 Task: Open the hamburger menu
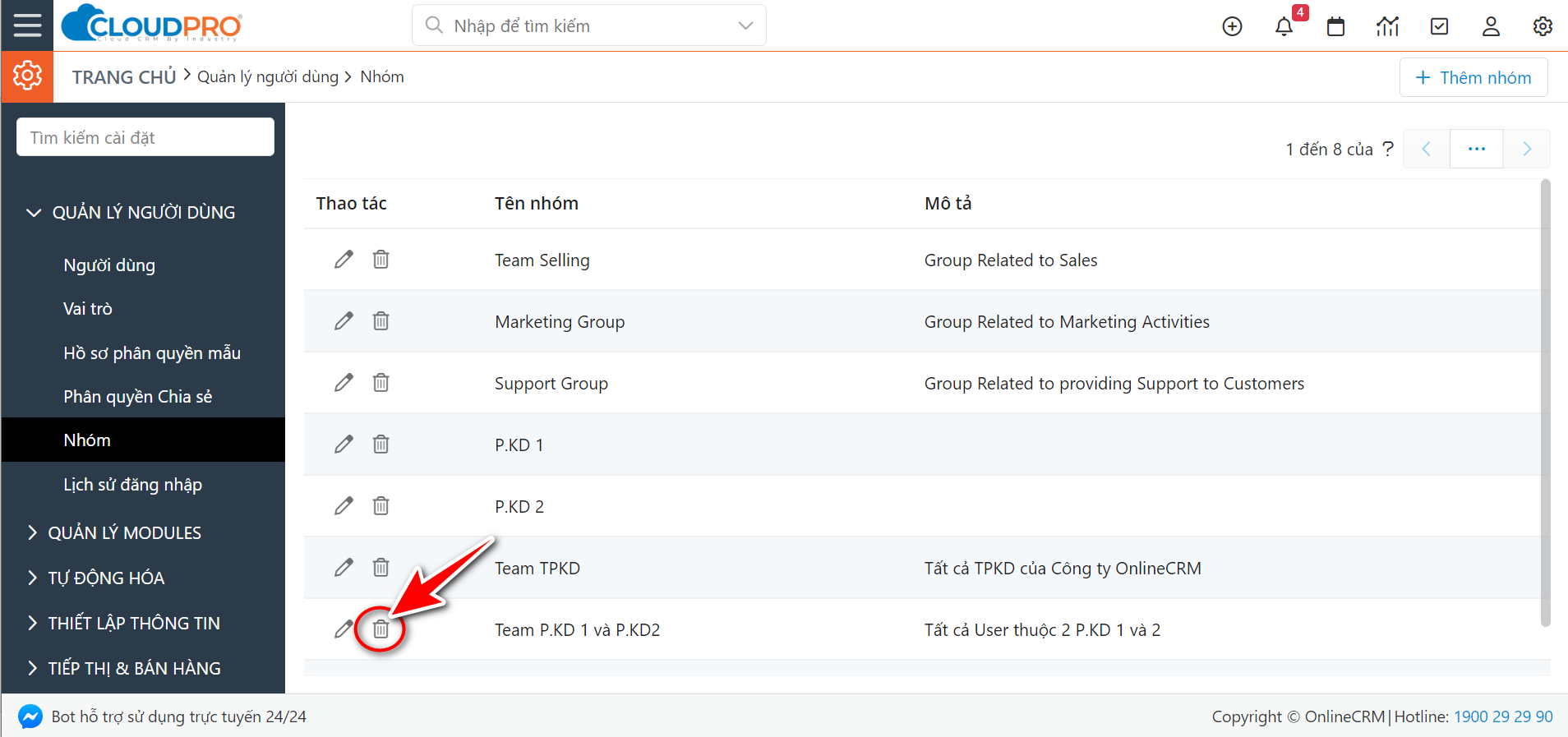click(27, 25)
